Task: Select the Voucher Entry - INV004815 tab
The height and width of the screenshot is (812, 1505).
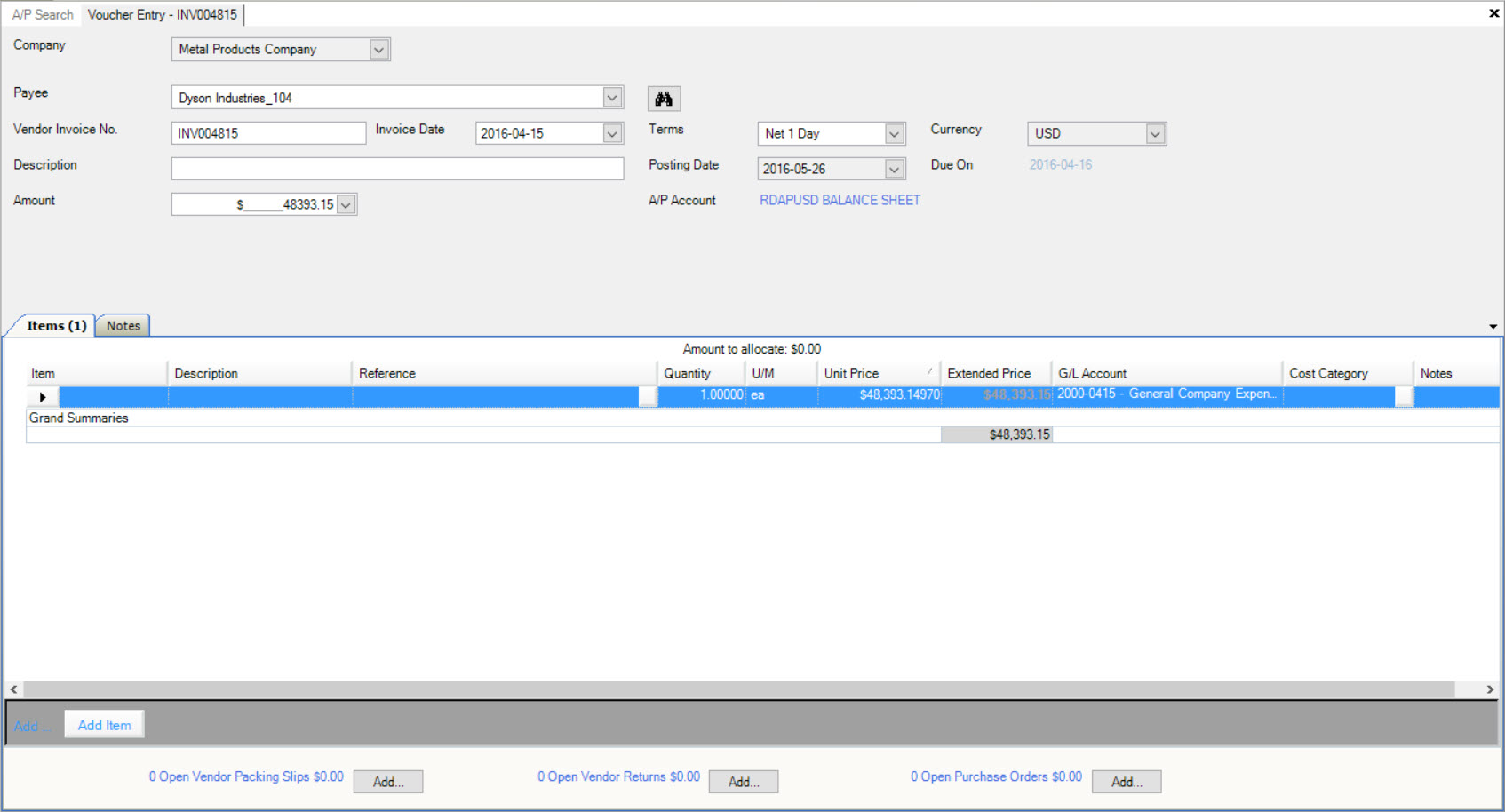Action: [163, 14]
